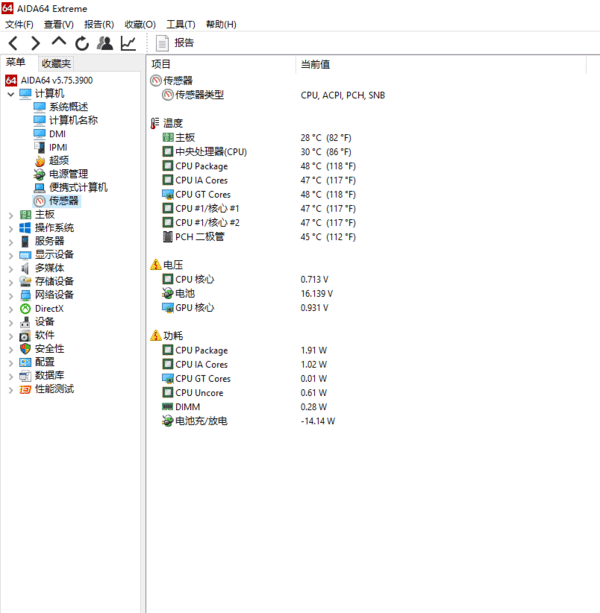
Task: Select the PCH 二极管 row
Action: (259, 237)
